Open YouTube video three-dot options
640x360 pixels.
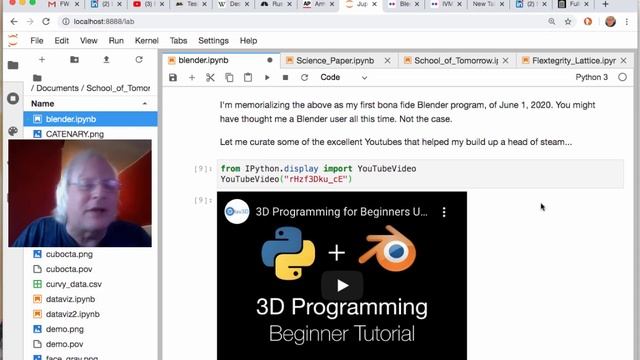[x=444, y=212]
